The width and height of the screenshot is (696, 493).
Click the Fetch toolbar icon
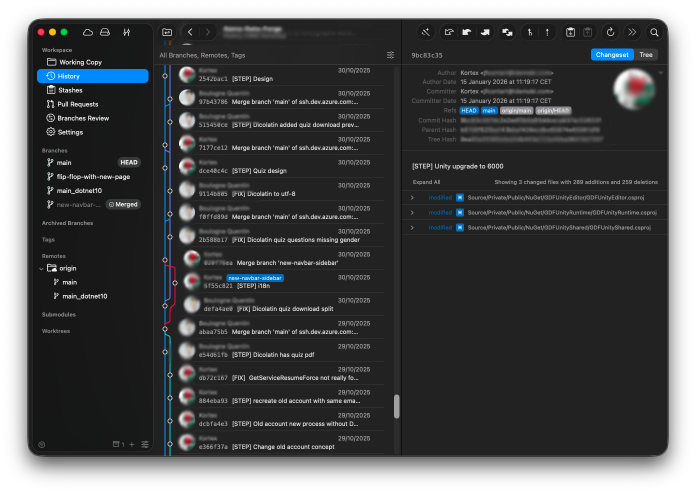[449, 32]
